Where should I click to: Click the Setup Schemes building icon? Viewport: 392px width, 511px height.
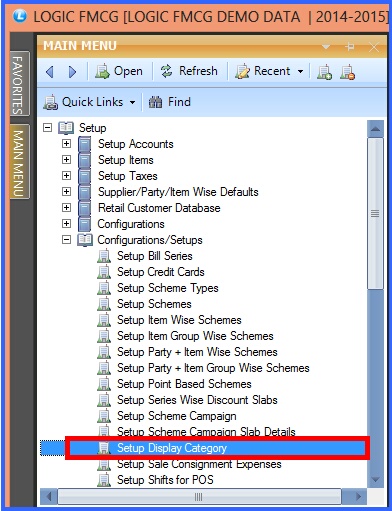pos(104,304)
